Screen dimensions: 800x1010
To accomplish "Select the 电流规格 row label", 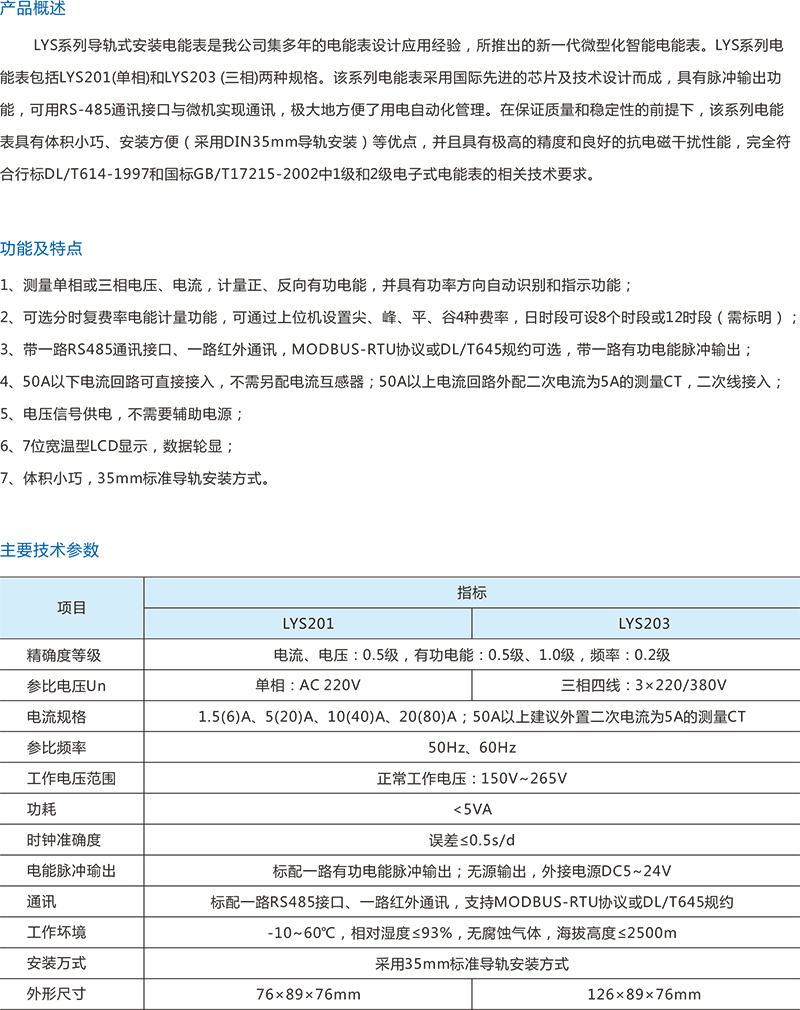I will pos(56,717).
